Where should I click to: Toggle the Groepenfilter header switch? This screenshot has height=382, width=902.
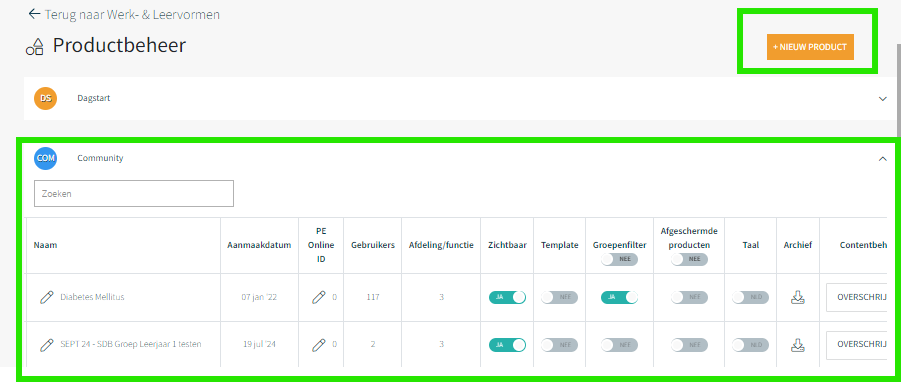620,259
